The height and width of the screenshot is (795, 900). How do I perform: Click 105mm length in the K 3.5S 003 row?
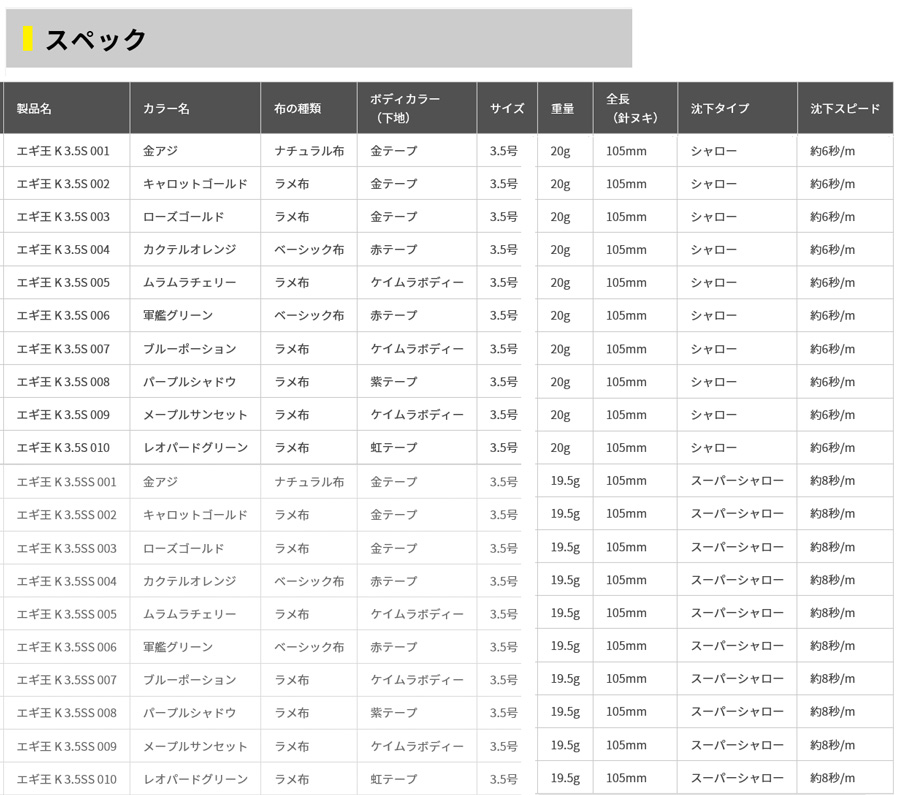point(626,216)
